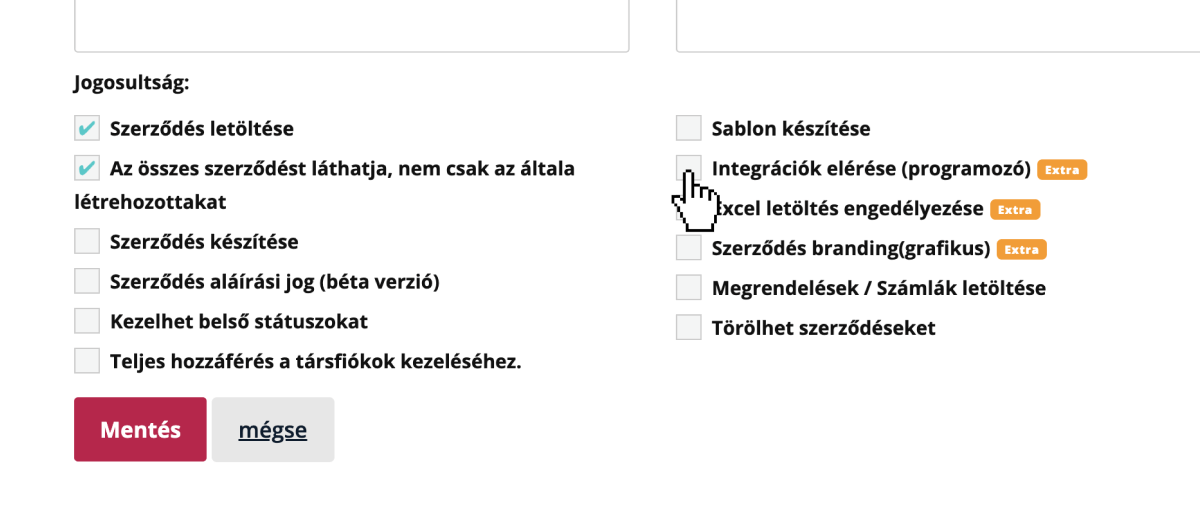Enable the Szerződés készítése permission
Screen dimensions: 1200x516
tap(87, 241)
